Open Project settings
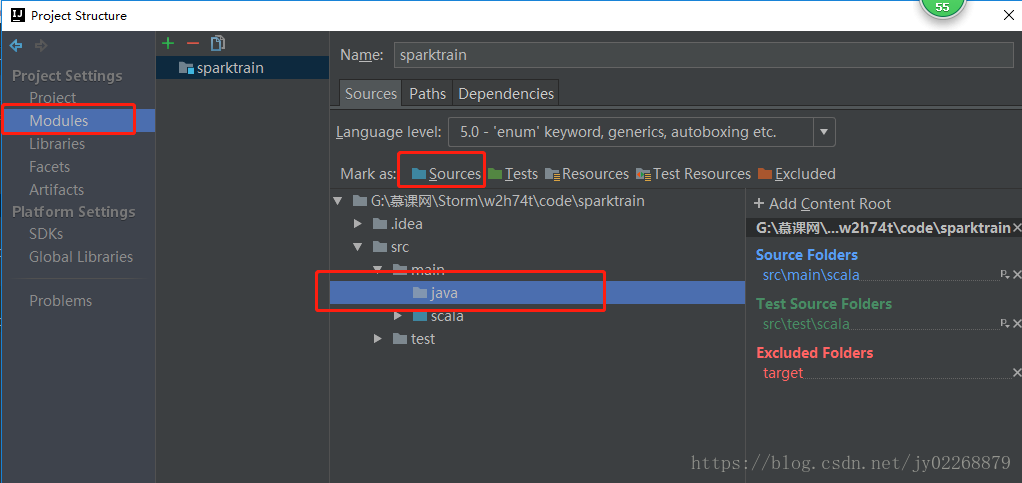The width and height of the screenshot is (1022, 483). [53, 98]
